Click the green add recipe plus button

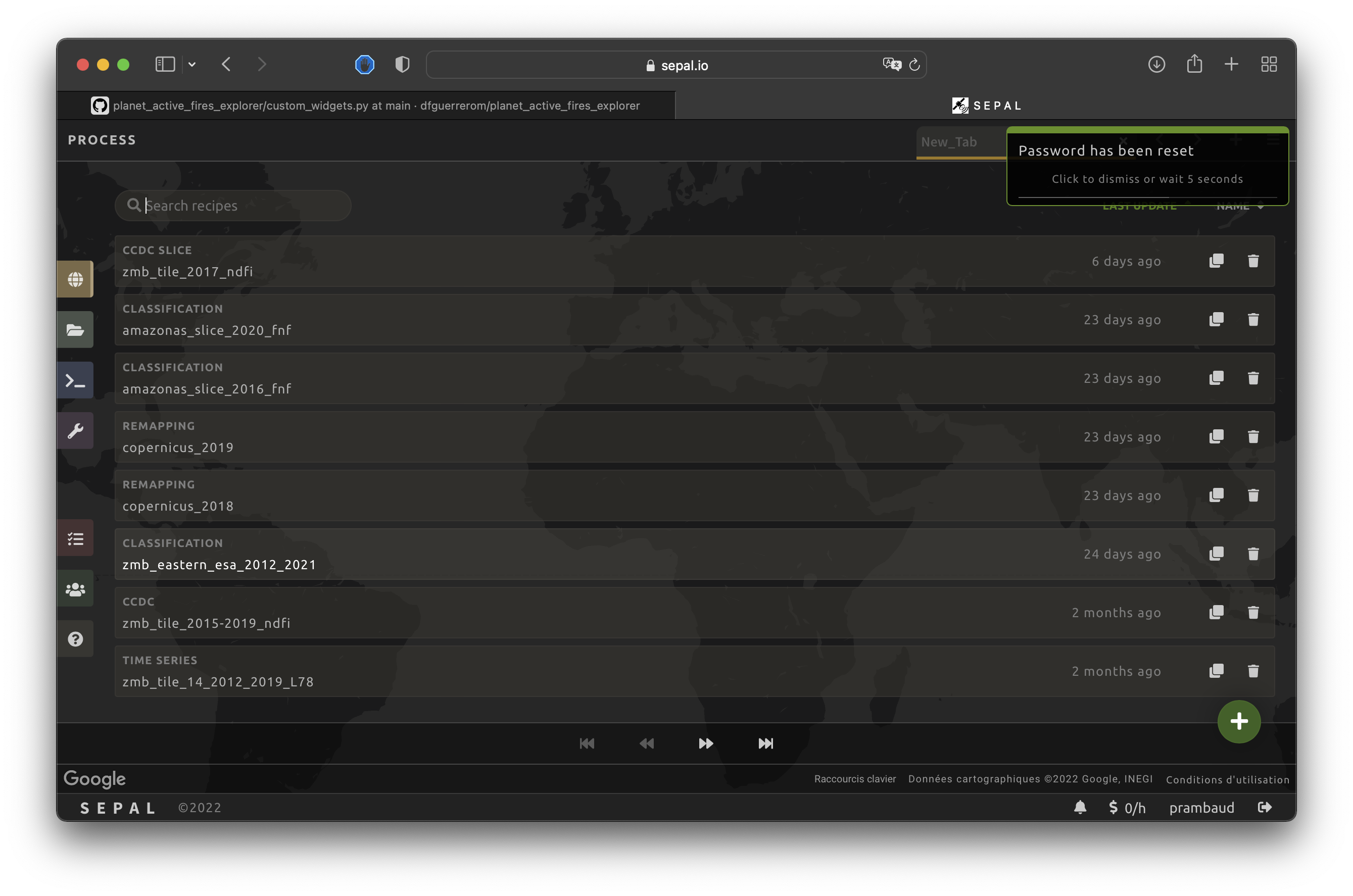point(1238,721)
